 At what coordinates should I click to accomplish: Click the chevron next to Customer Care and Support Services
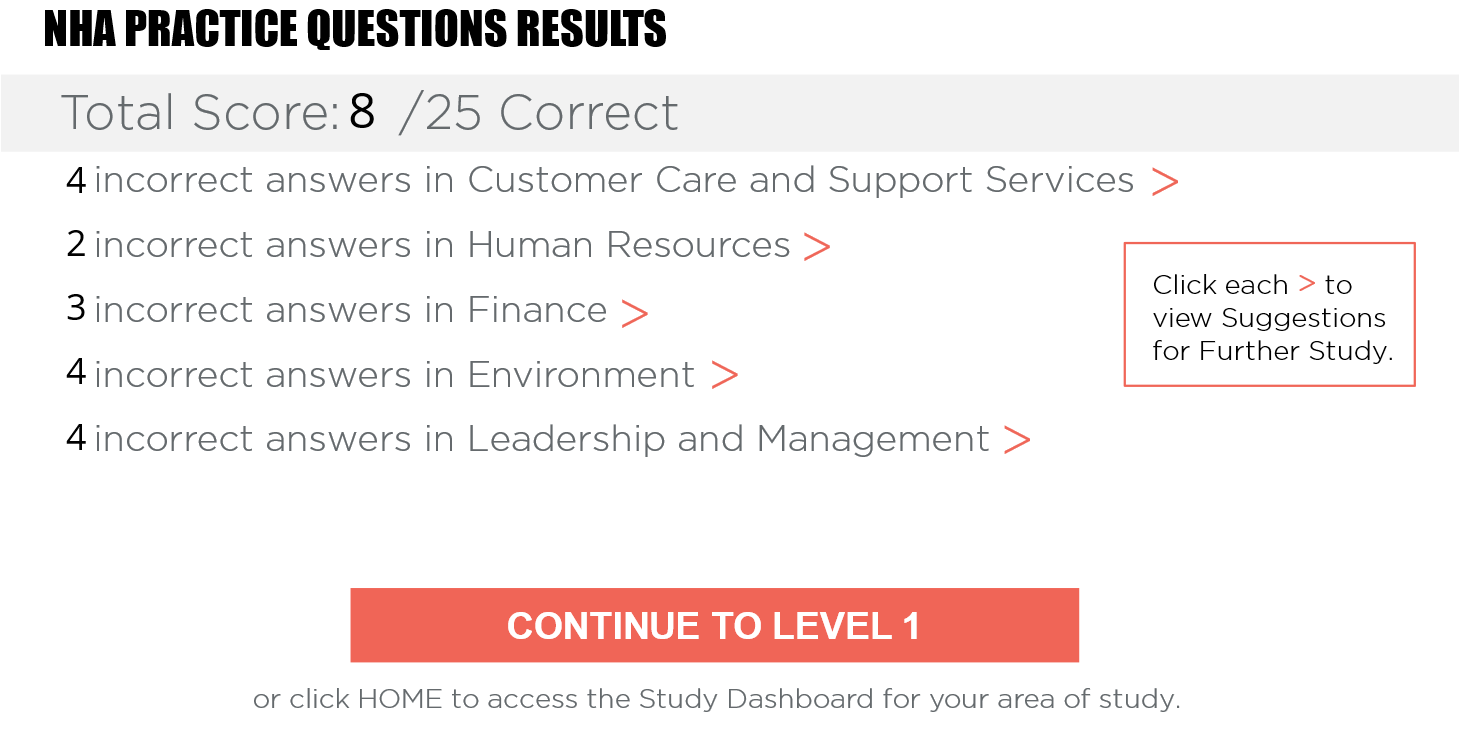point(1164,182)
